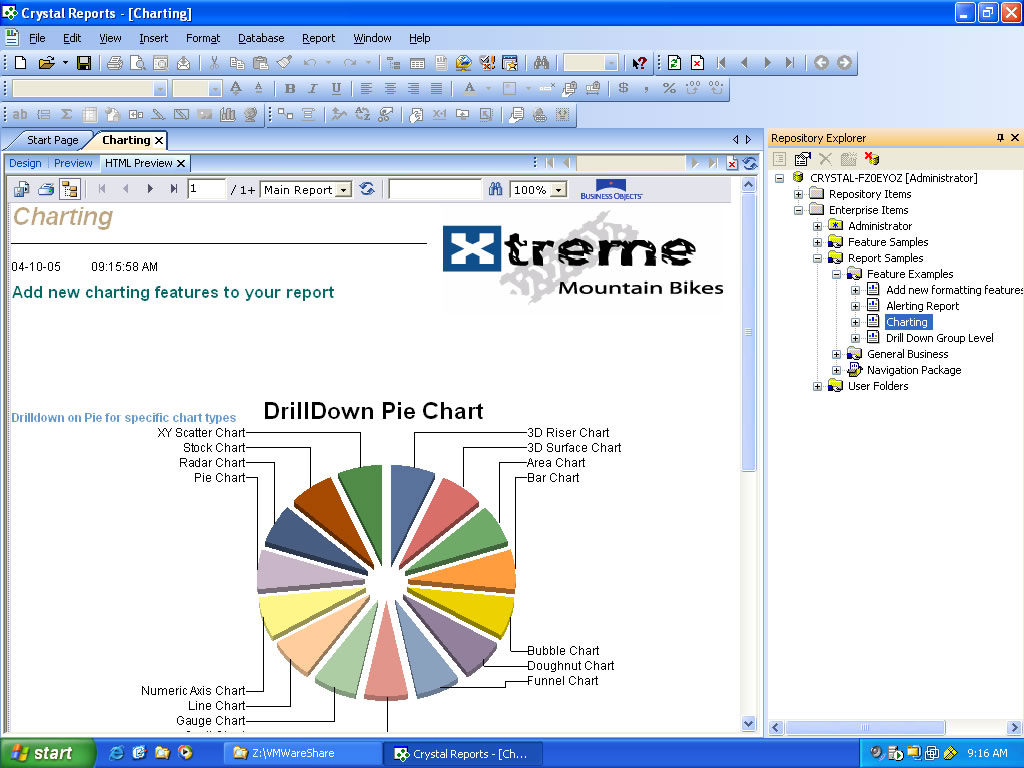This screenshot has width=1024, height=768.
Task: Click the Find binoculars icon in main toolbar
Action: tap(541, 63)
